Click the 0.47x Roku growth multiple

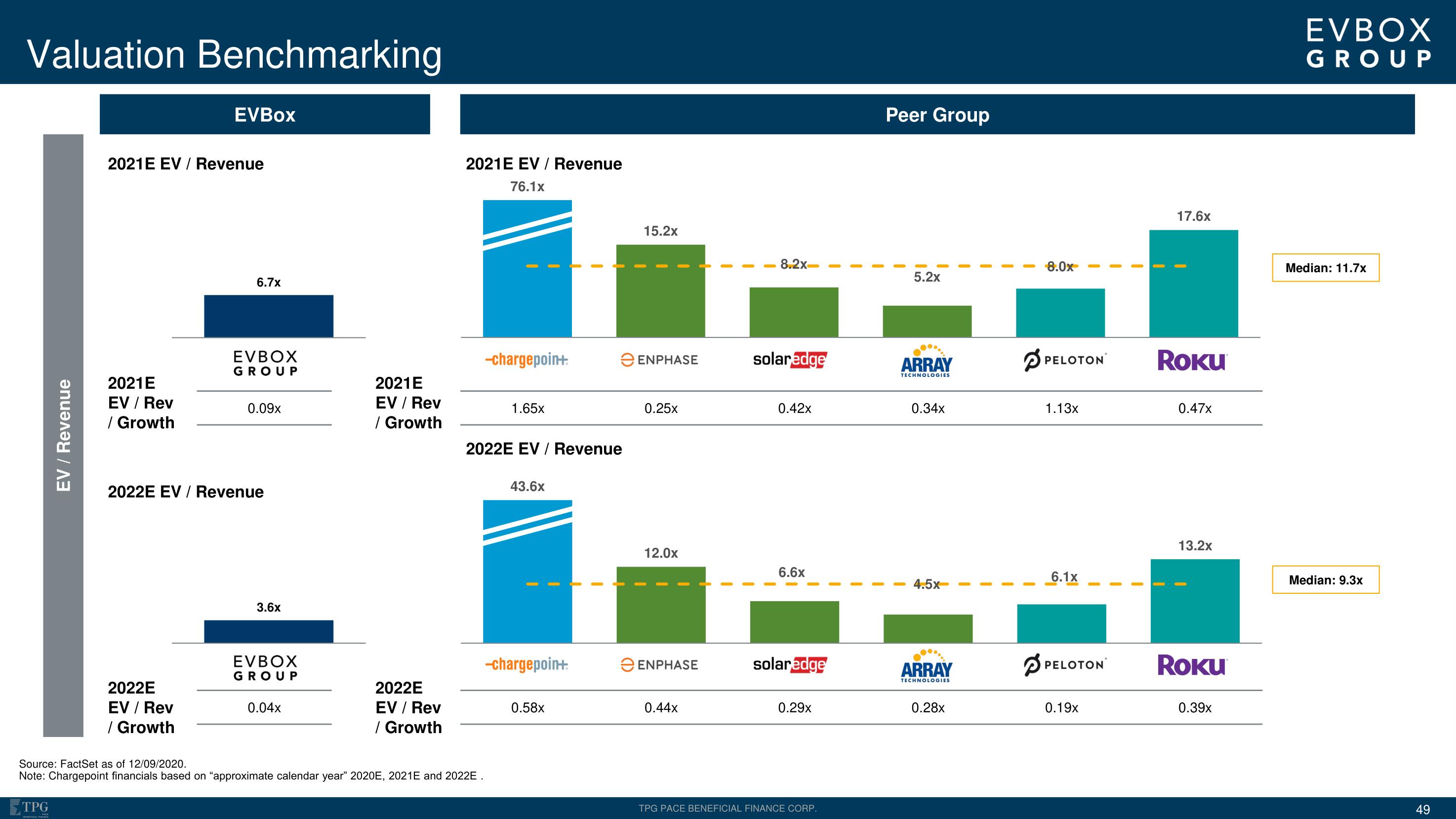tap(1194, 408)
